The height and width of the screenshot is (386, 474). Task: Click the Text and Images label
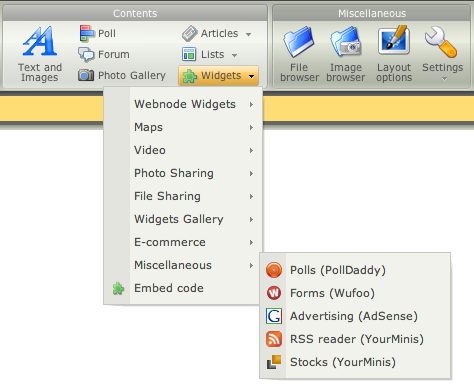40,72
